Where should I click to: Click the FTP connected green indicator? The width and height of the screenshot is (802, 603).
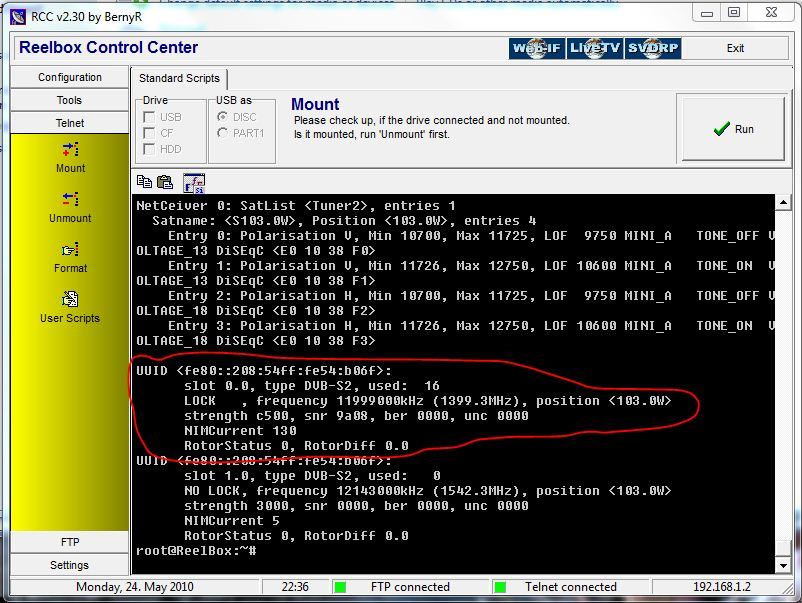point(340,587)
